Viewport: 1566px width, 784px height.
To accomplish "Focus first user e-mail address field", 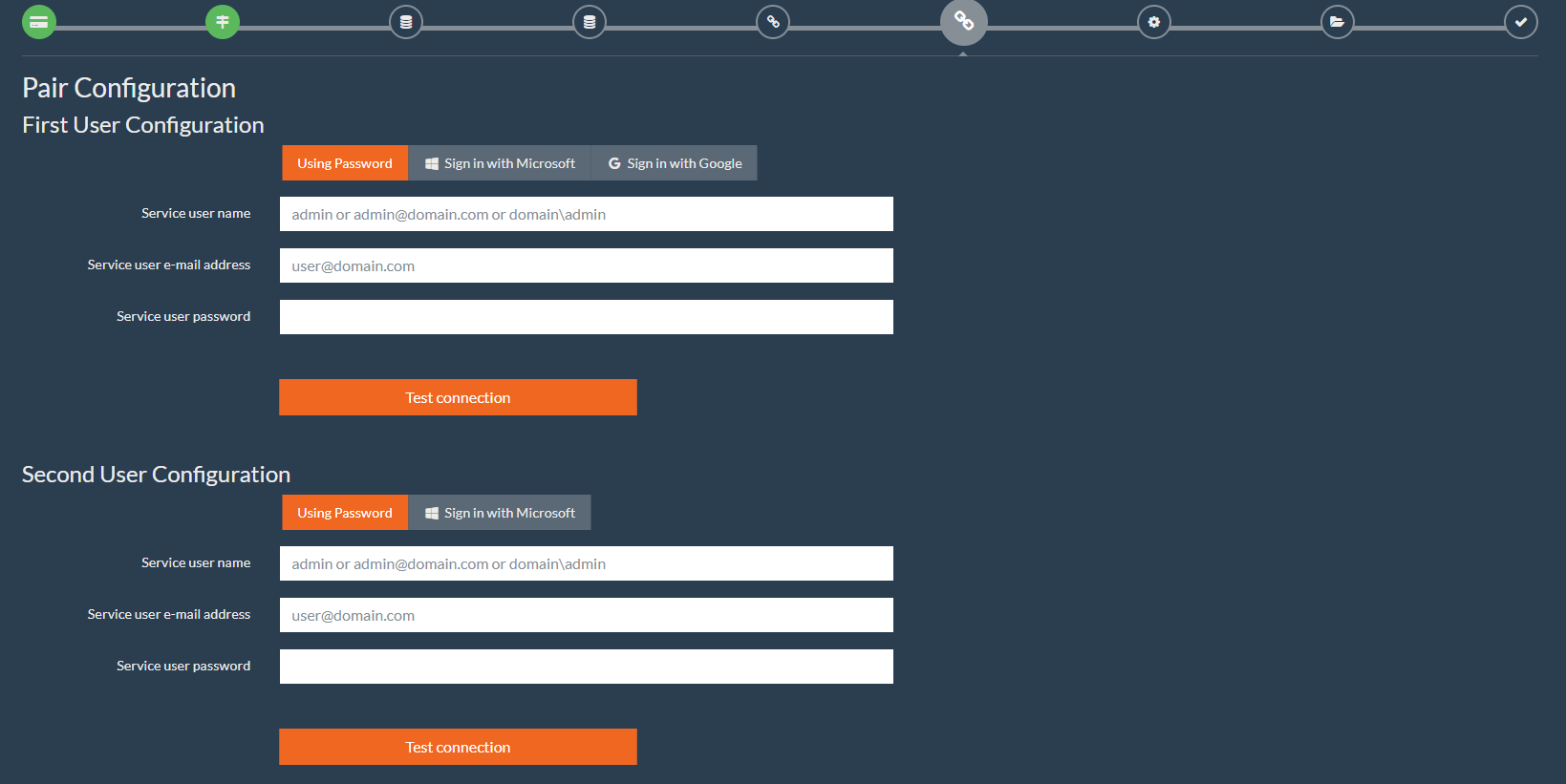I will [x=587, y=265].
